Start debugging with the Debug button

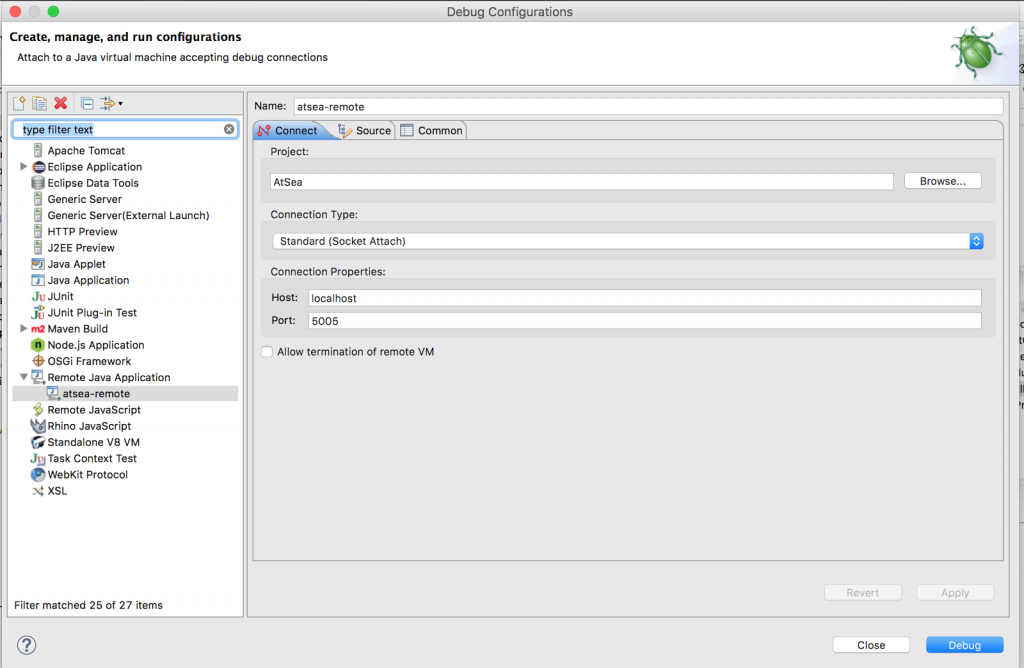963,644
